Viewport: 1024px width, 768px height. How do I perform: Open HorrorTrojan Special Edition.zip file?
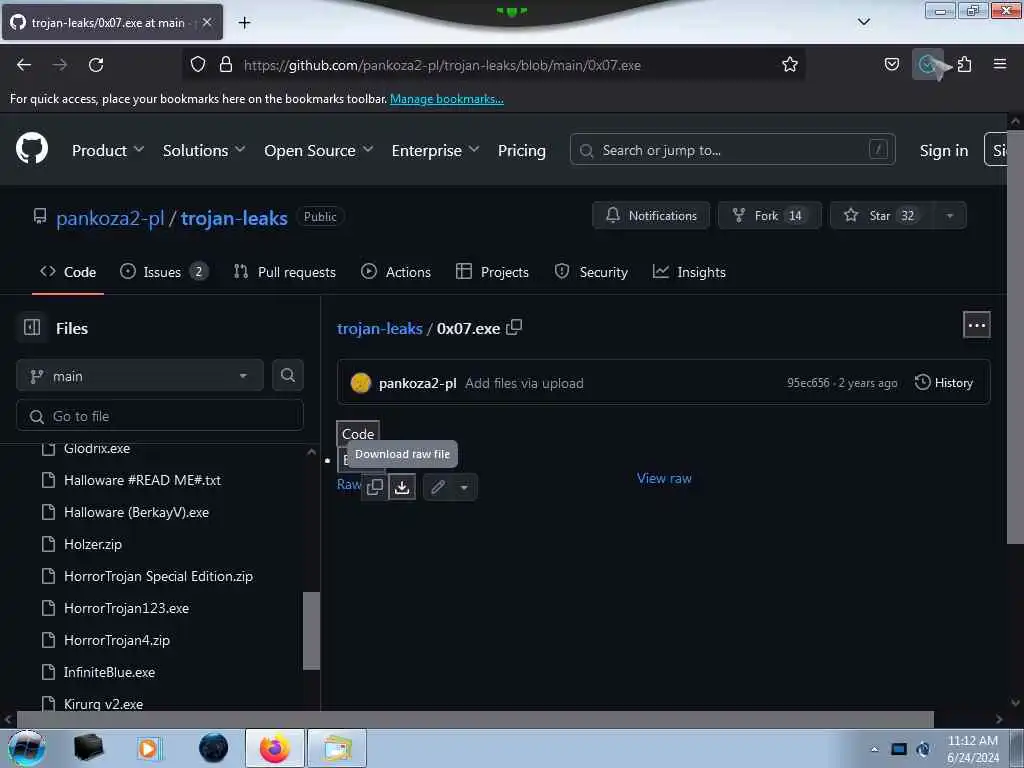pyautogui.click(x=158, y=576)
